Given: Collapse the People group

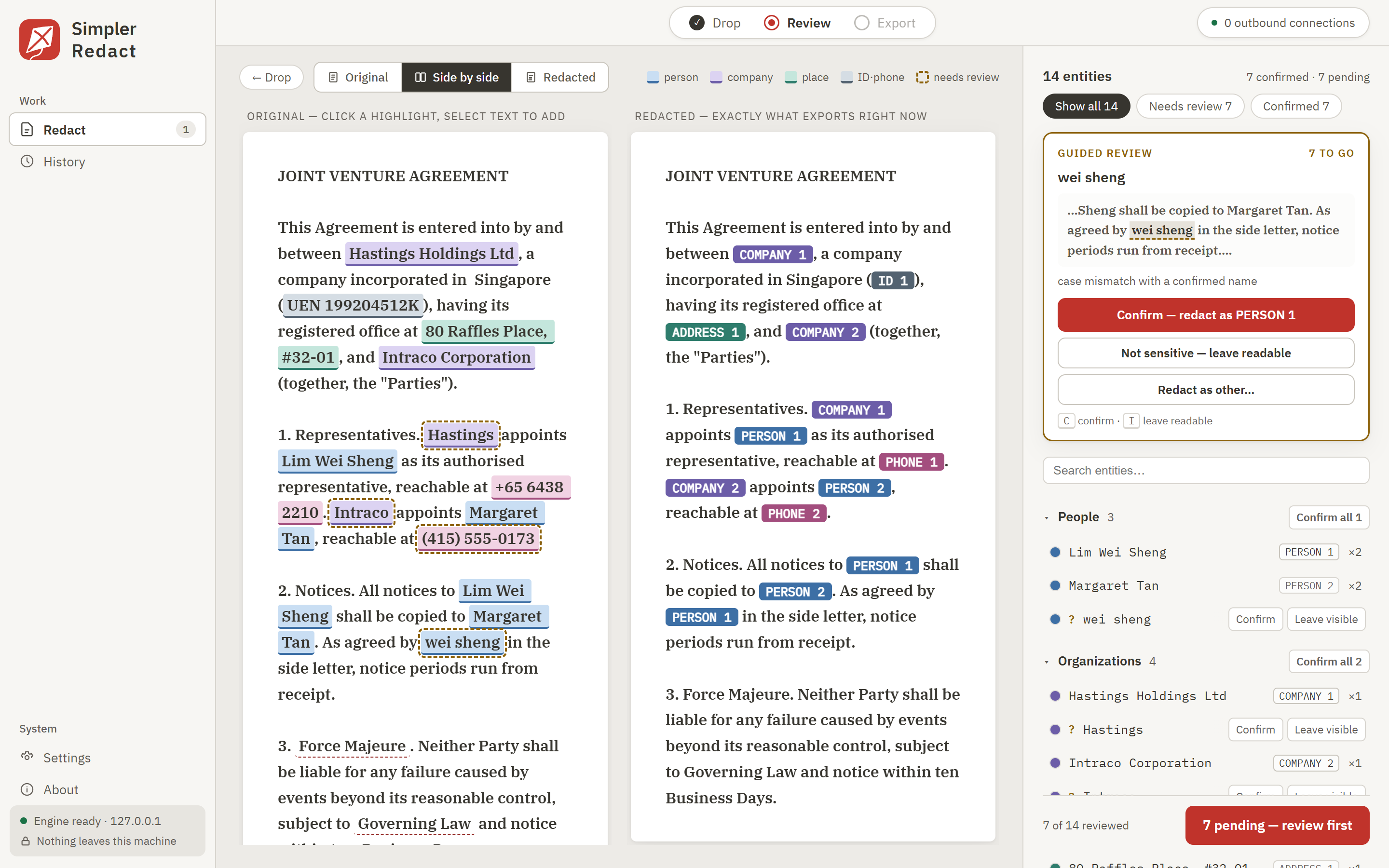Looking at the screenshot, I should pyautogui.click(x=1047, y=518).
